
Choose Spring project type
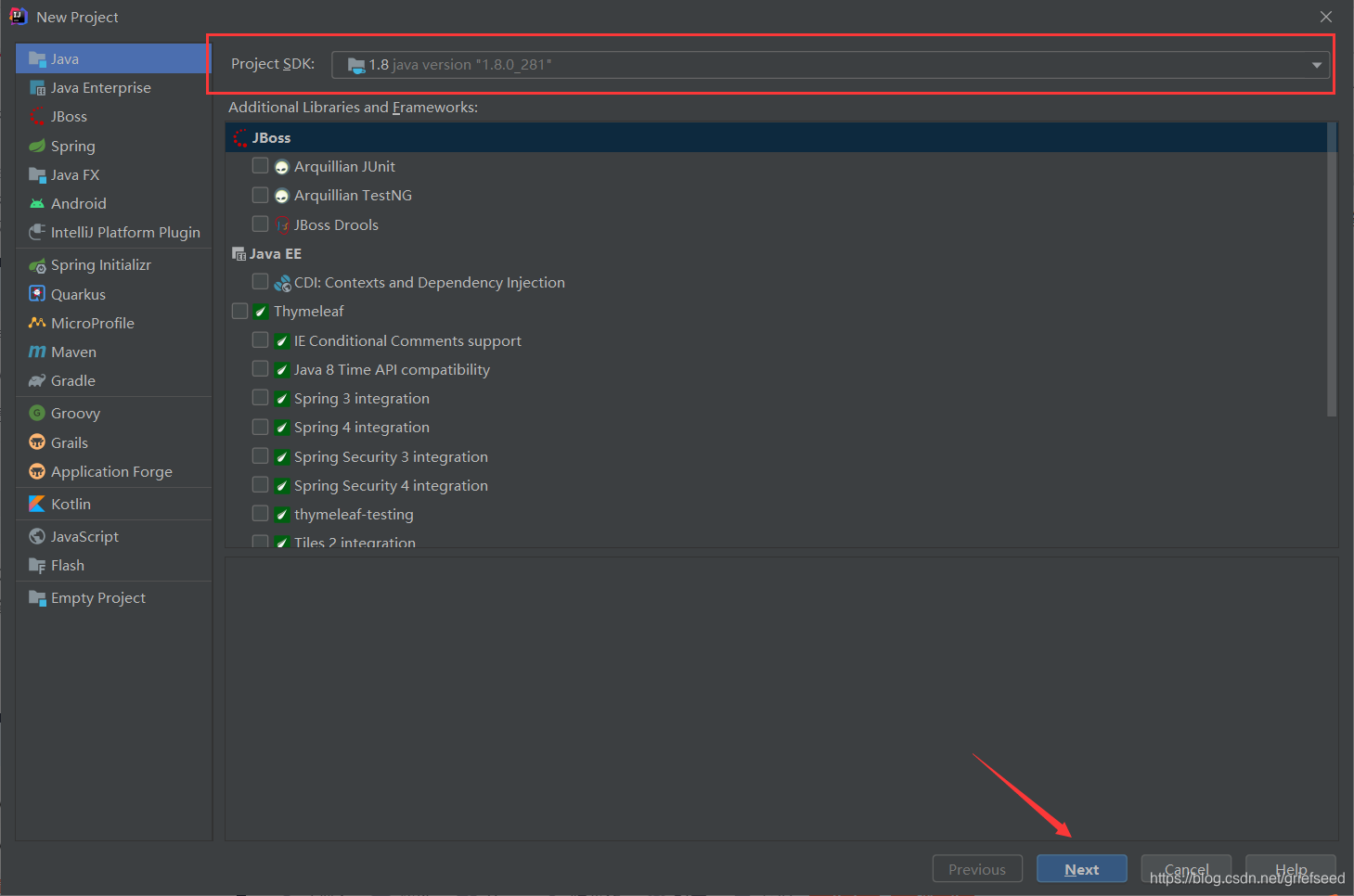[x=114, y=146]
